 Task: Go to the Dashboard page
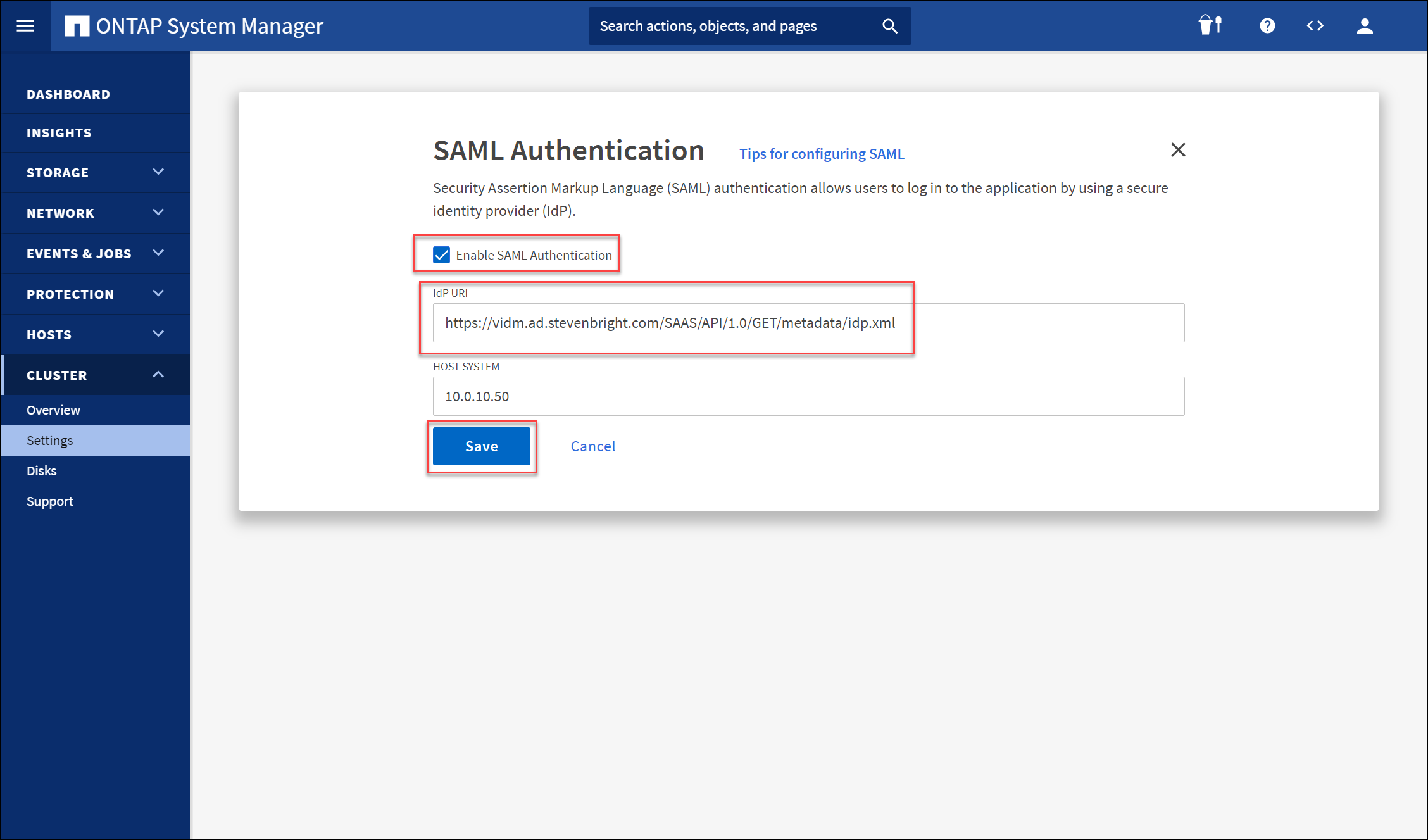(68, 94)
